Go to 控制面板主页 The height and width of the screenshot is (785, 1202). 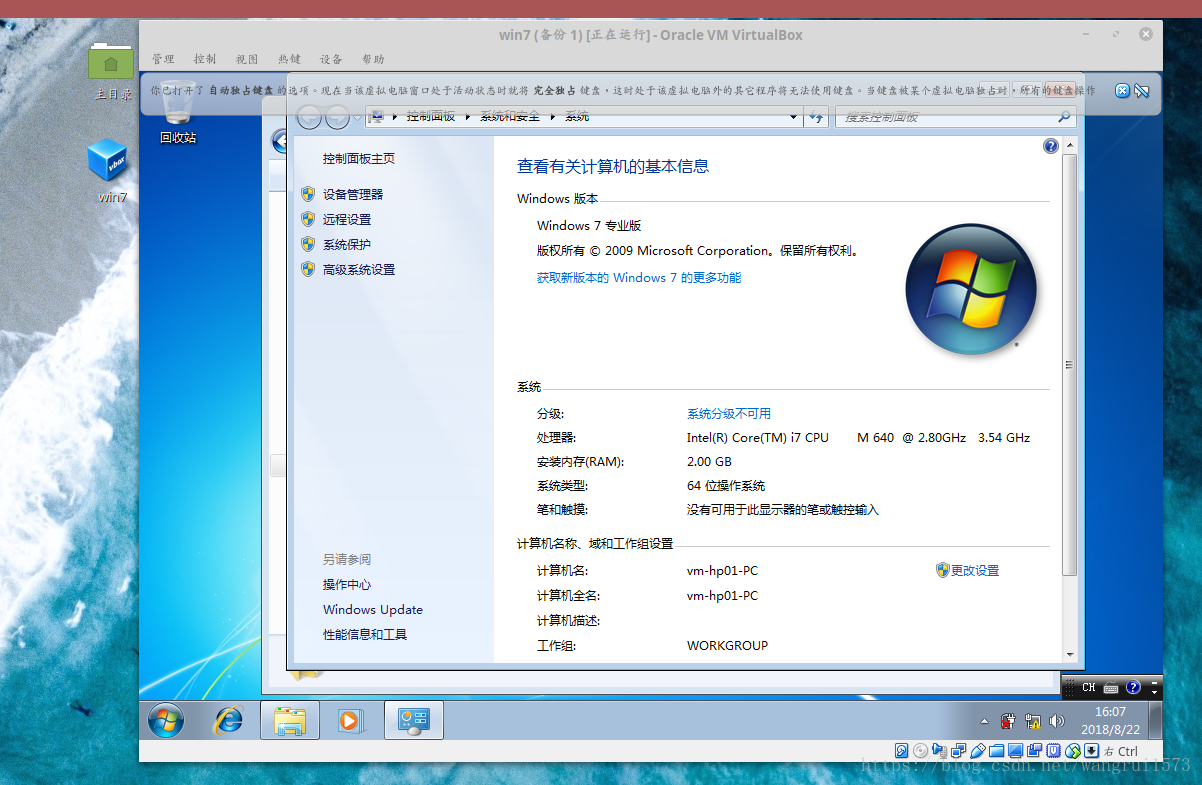(359, 158)
